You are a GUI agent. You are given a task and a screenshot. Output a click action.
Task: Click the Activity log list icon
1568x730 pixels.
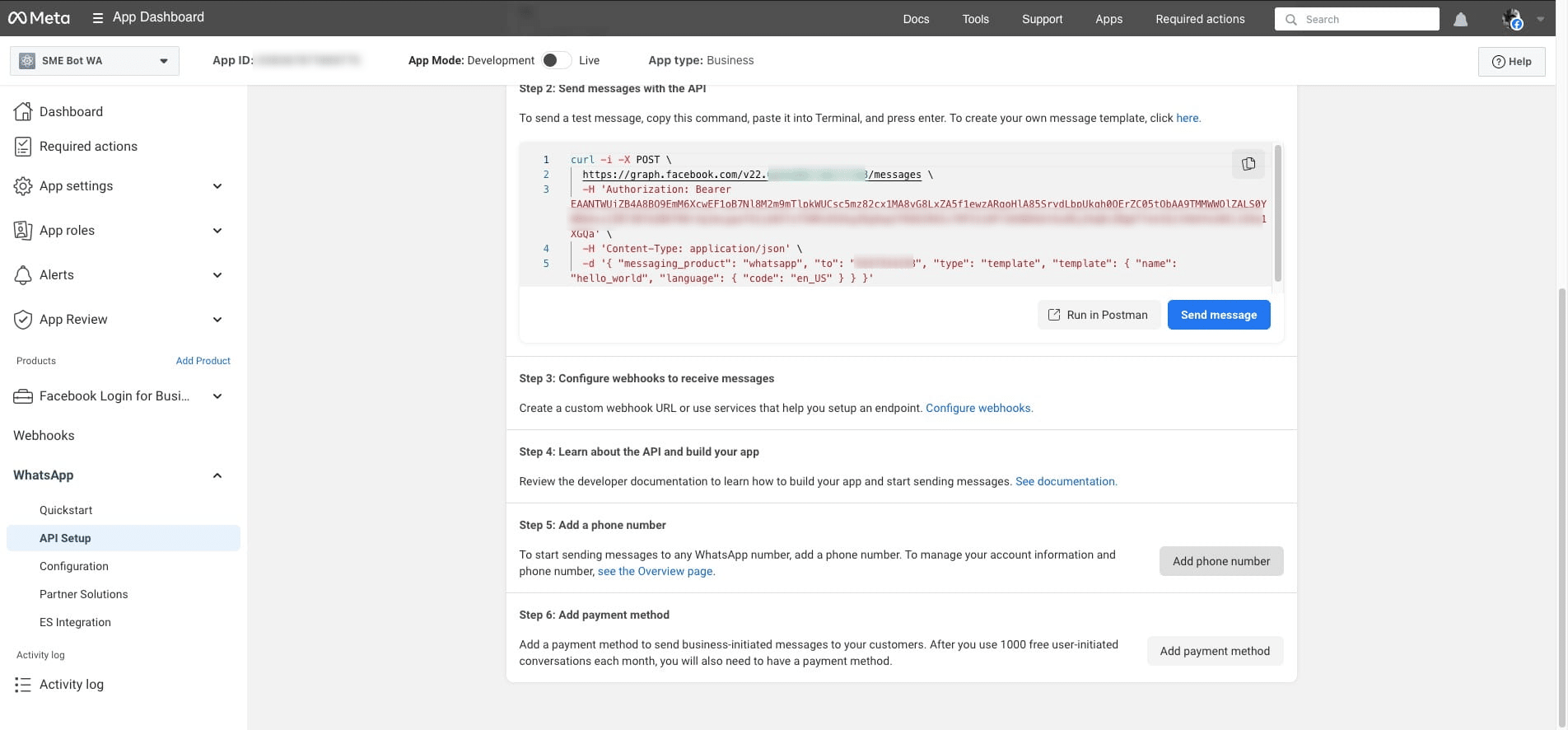pyautogui.click(x=23, y=685)
